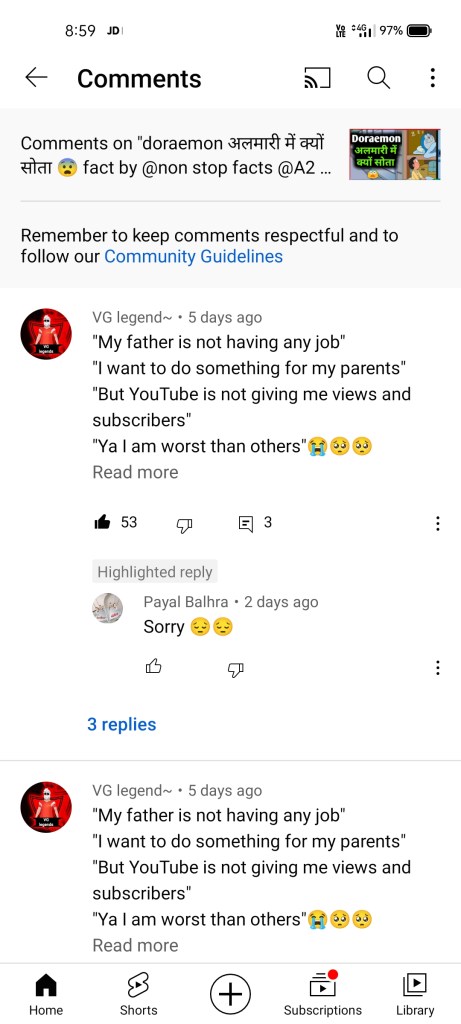Dislike Payal Balhra's 'Sorry' reply
461x1024 pixels.
coord(236,668)
